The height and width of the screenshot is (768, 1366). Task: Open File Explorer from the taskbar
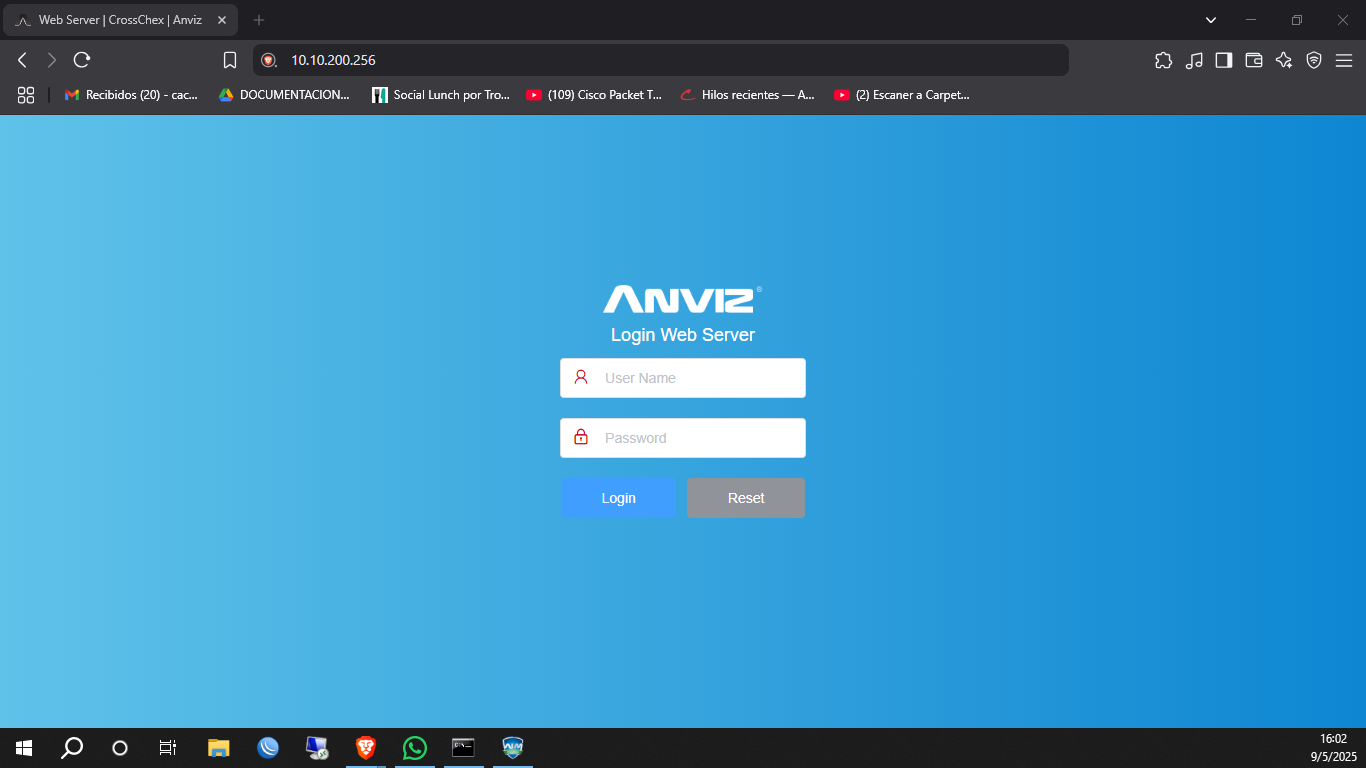[218, 748]
